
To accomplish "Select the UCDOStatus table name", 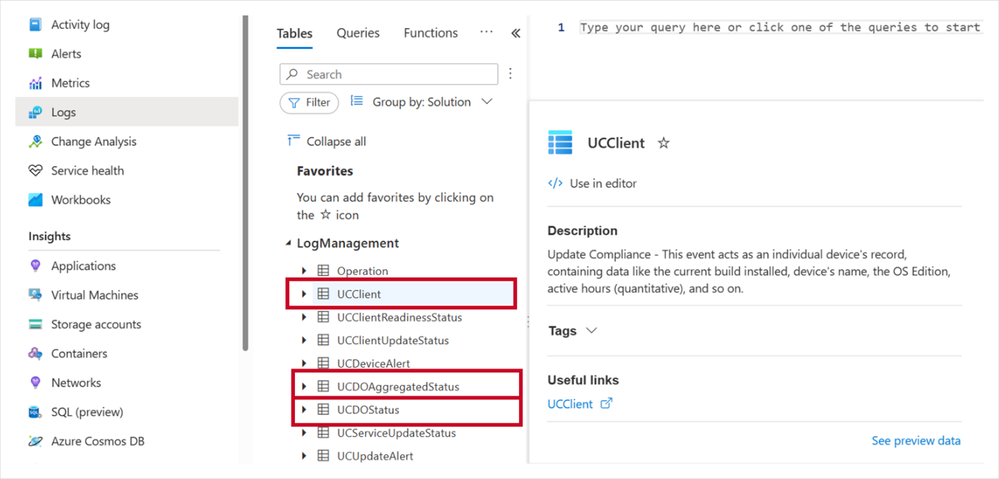I will [x=368, y=410].
